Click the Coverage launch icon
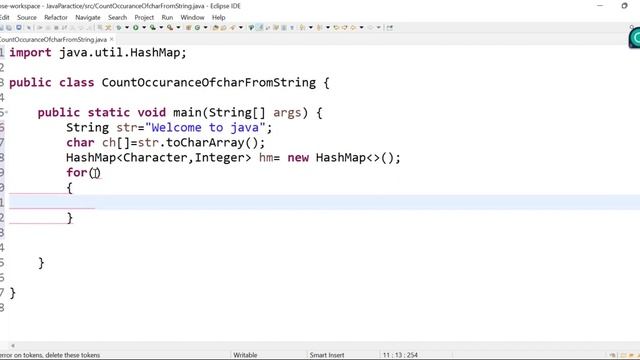This screenshot has height=360, width=640. 153,28
